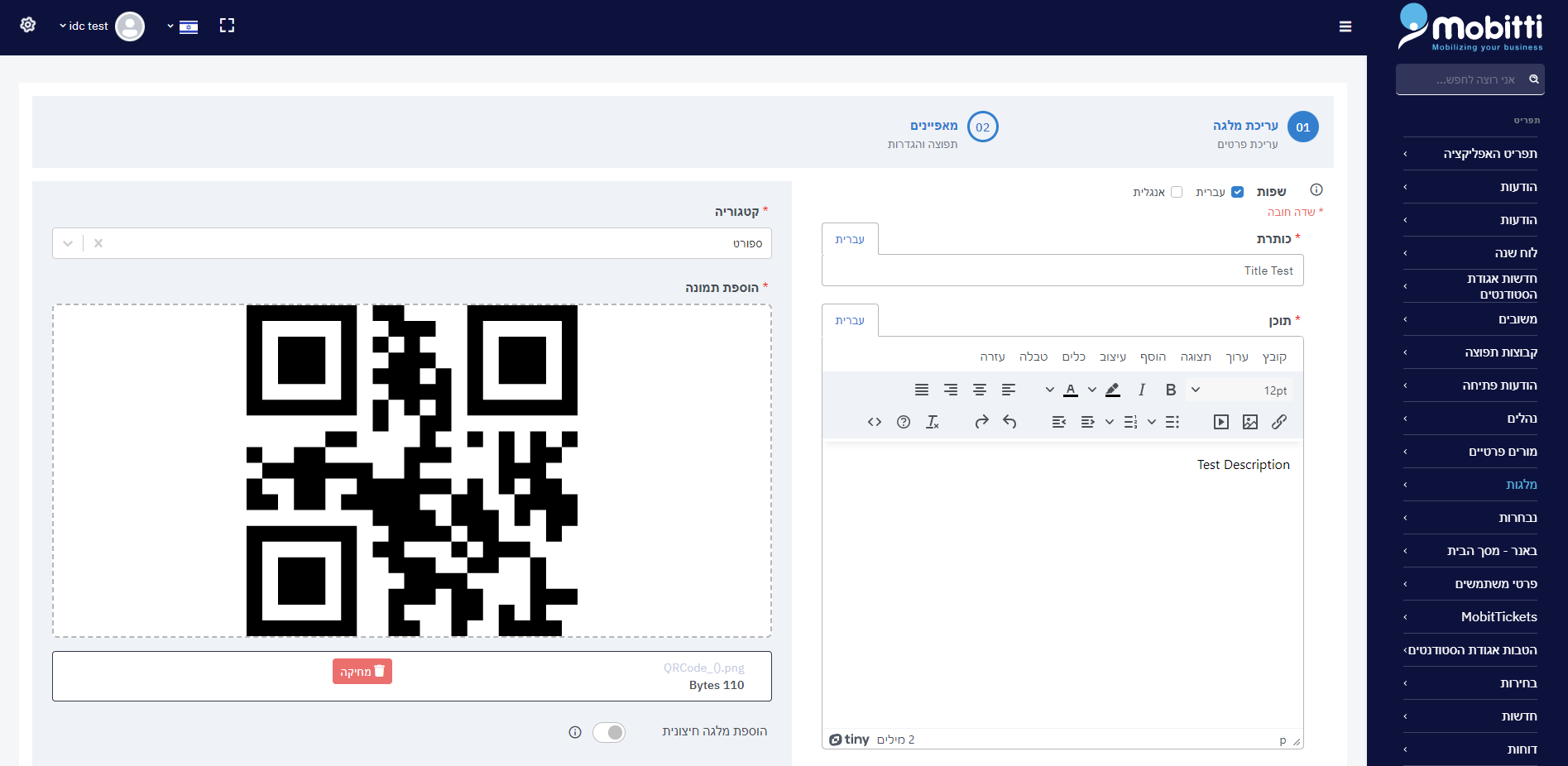Open the עיצוב editor menu
Image resolution: width=1568 pixels, height=766 pixels.
[1113, 357]
